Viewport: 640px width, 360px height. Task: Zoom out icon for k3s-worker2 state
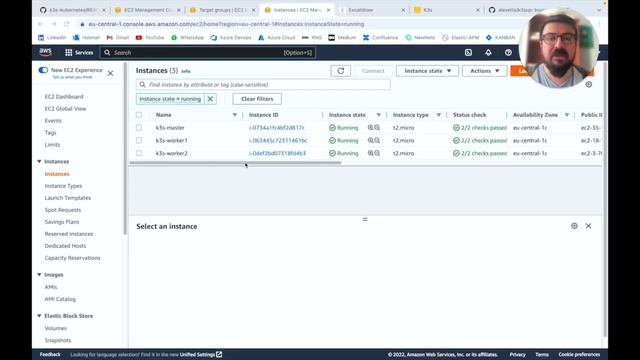(x=377, y=153)
